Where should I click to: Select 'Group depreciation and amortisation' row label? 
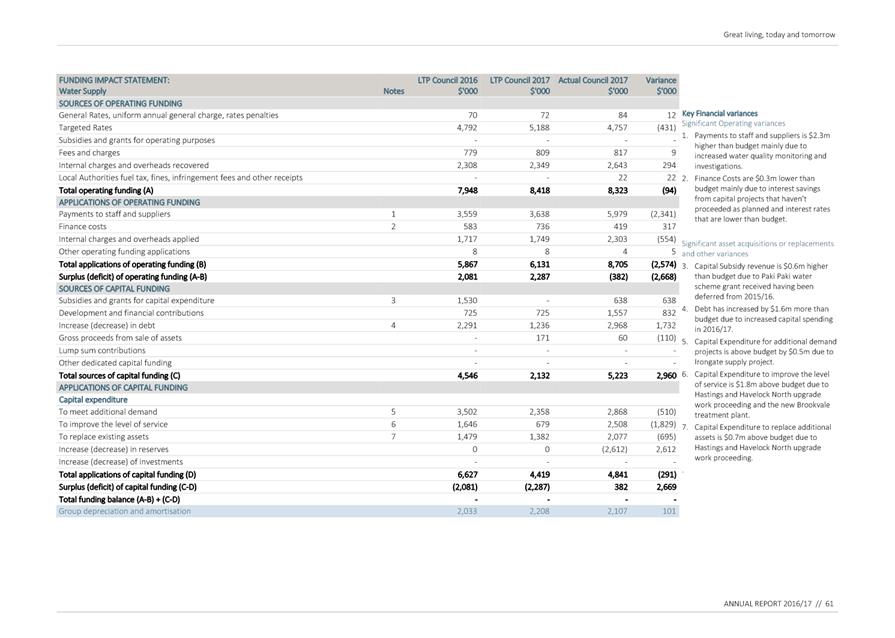124,511
